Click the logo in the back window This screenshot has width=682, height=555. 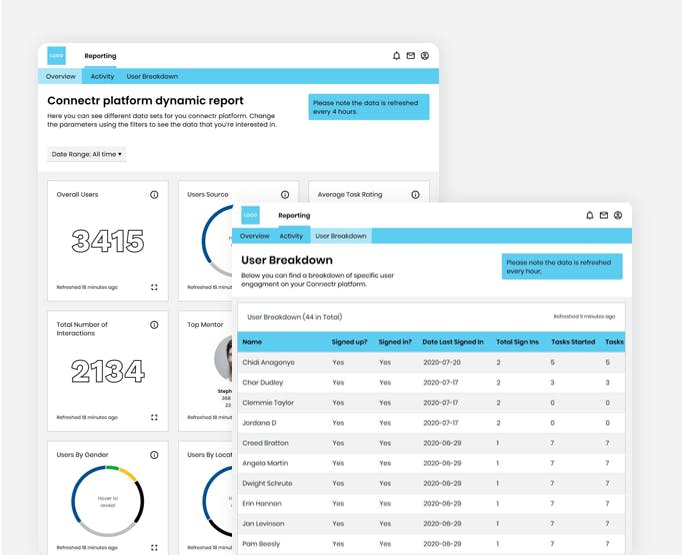pyautogui.click(x=57, y=56)
